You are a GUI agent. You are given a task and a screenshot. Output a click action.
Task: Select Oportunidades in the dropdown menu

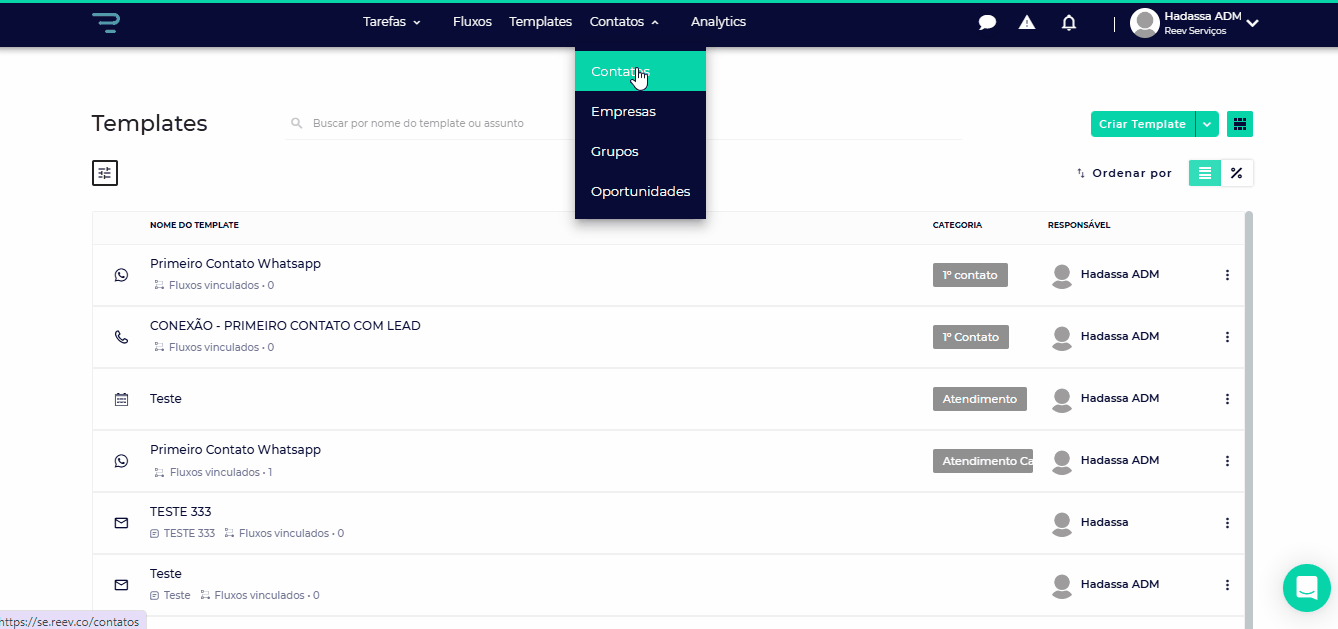pyautogui.click(x=640, y=191)
